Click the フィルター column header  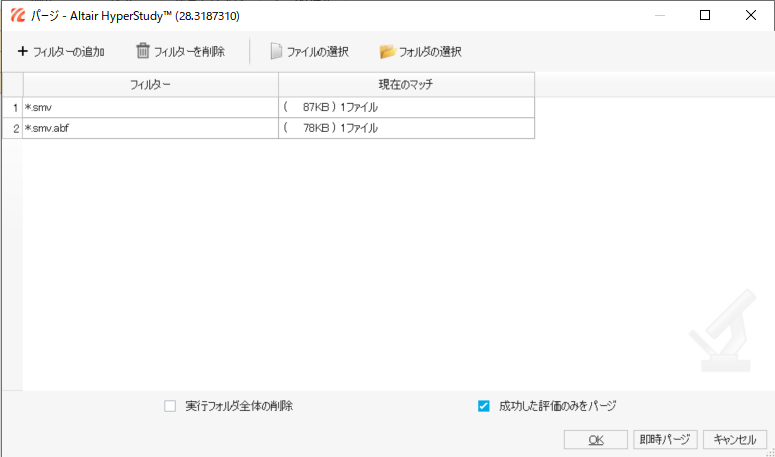coord(150,85)
